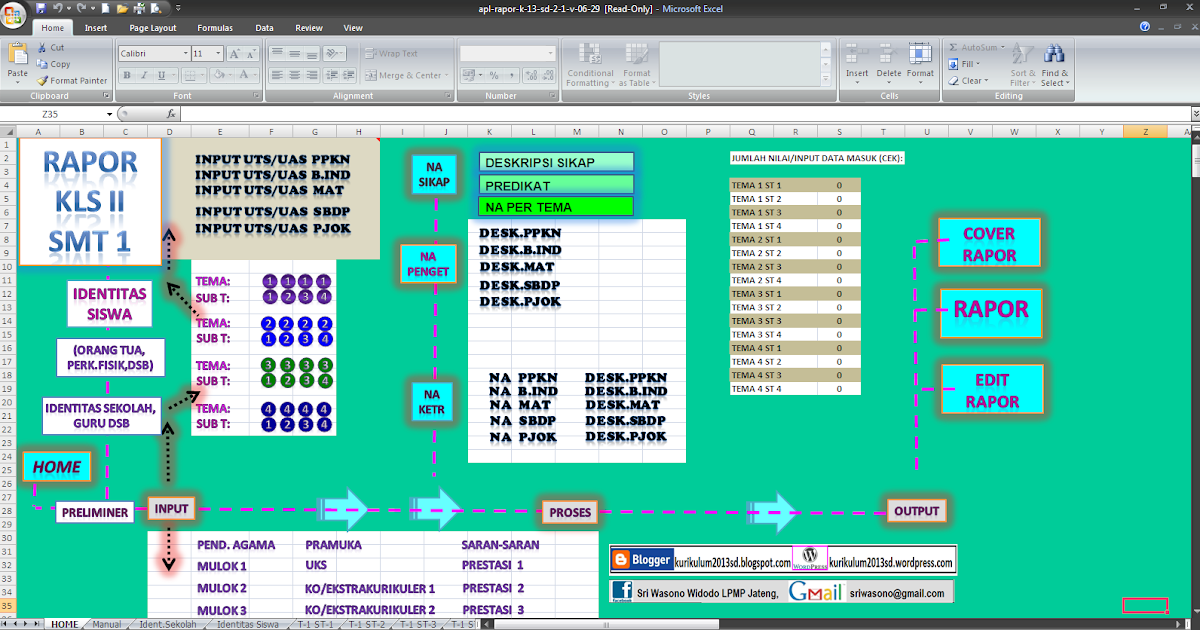Screen dimensions: 1200x630
Task: Click the IDENTITAS SISWA box
Action: [x=110, y=304]
